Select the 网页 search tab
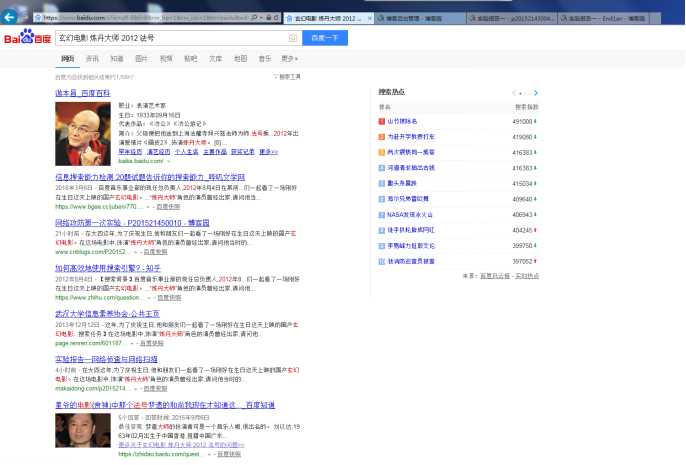The image size is (686, 465). (67, 59)
